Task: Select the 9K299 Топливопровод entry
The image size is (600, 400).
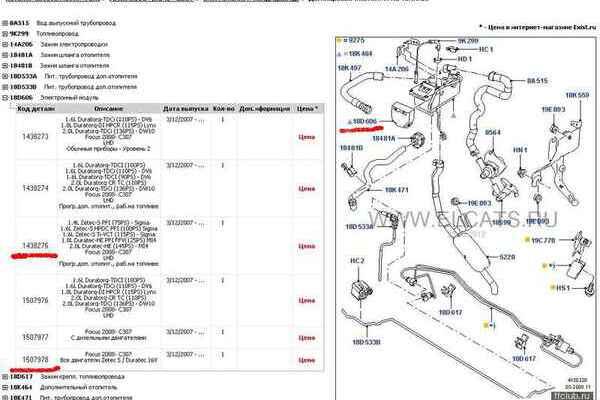Action: [44, 34]
